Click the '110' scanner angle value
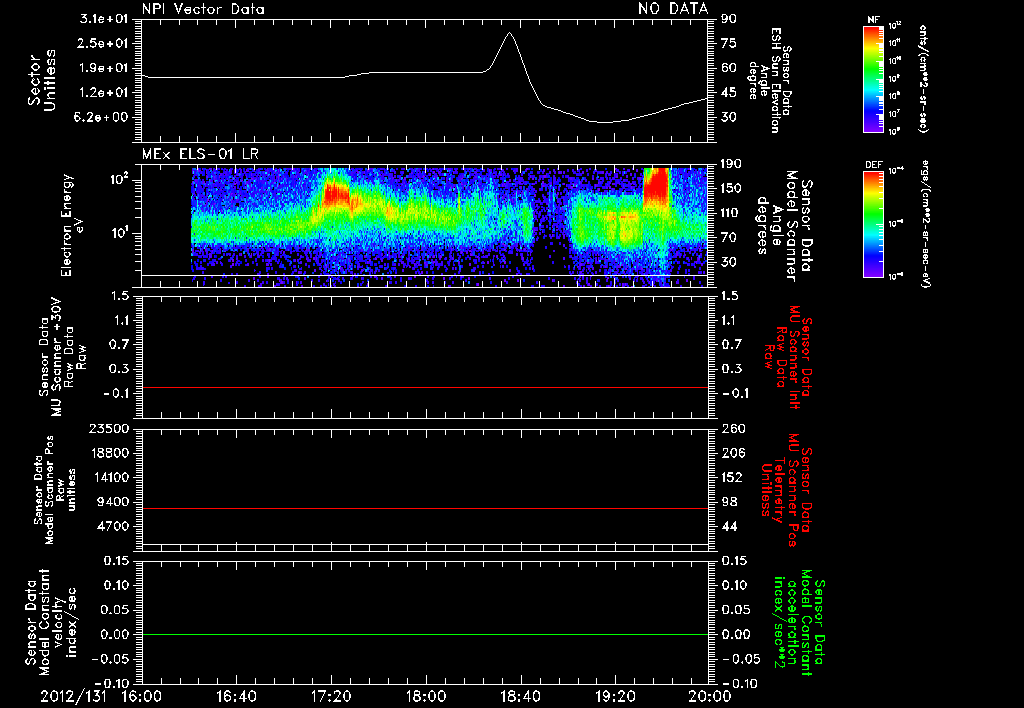Image resolution: width=1024 pixels, height=708 pixels. click(x=731, y=213)
